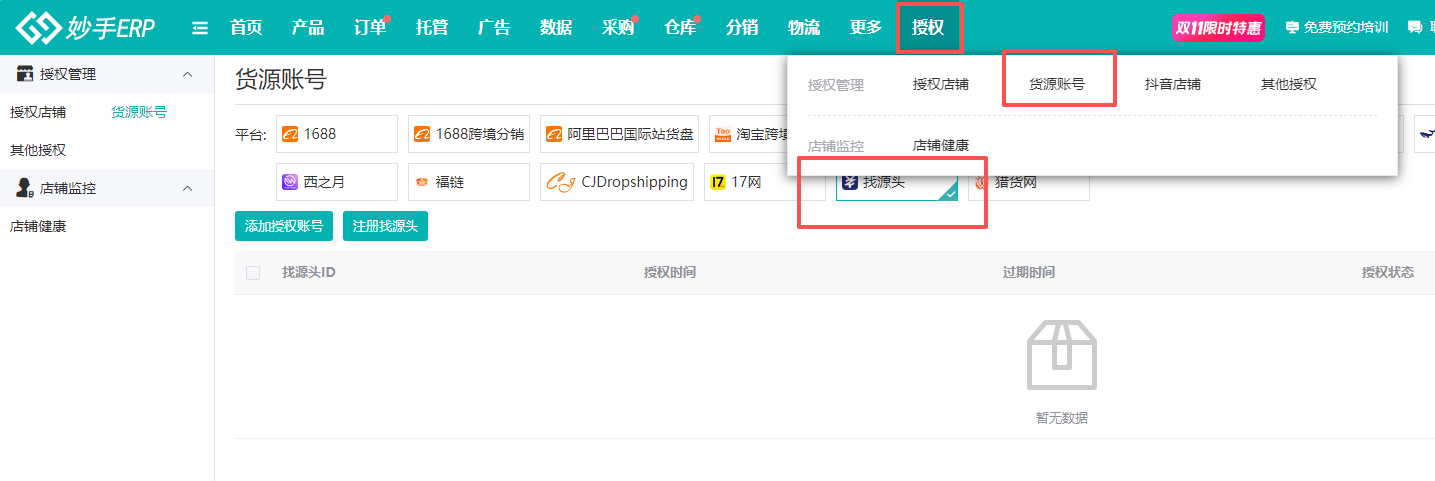Click the 1688跨境分销 orange icon

click(422, 134)
